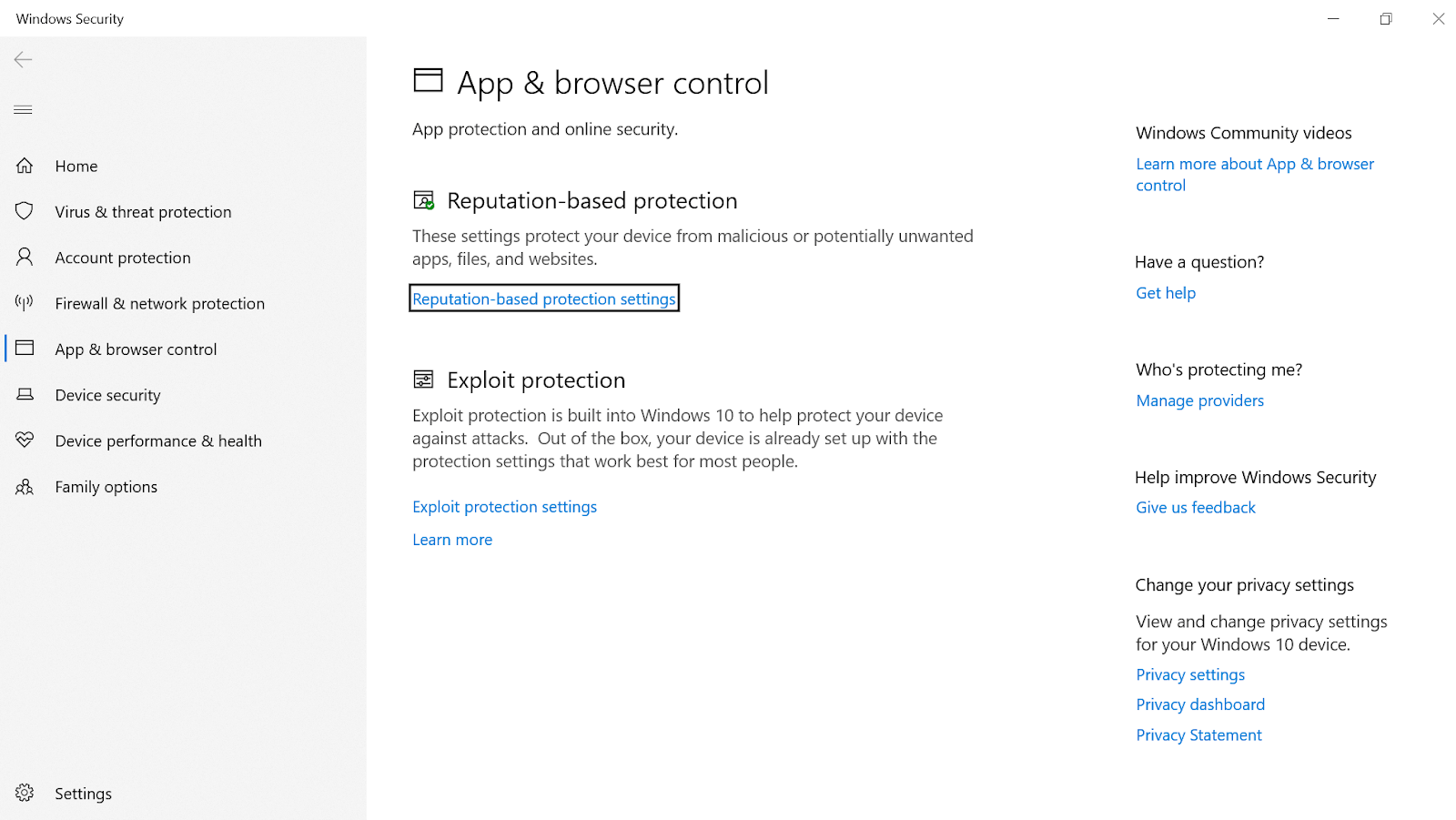
Task: Open the Privacy dashboard link
Action: (x=1199, y=704)
